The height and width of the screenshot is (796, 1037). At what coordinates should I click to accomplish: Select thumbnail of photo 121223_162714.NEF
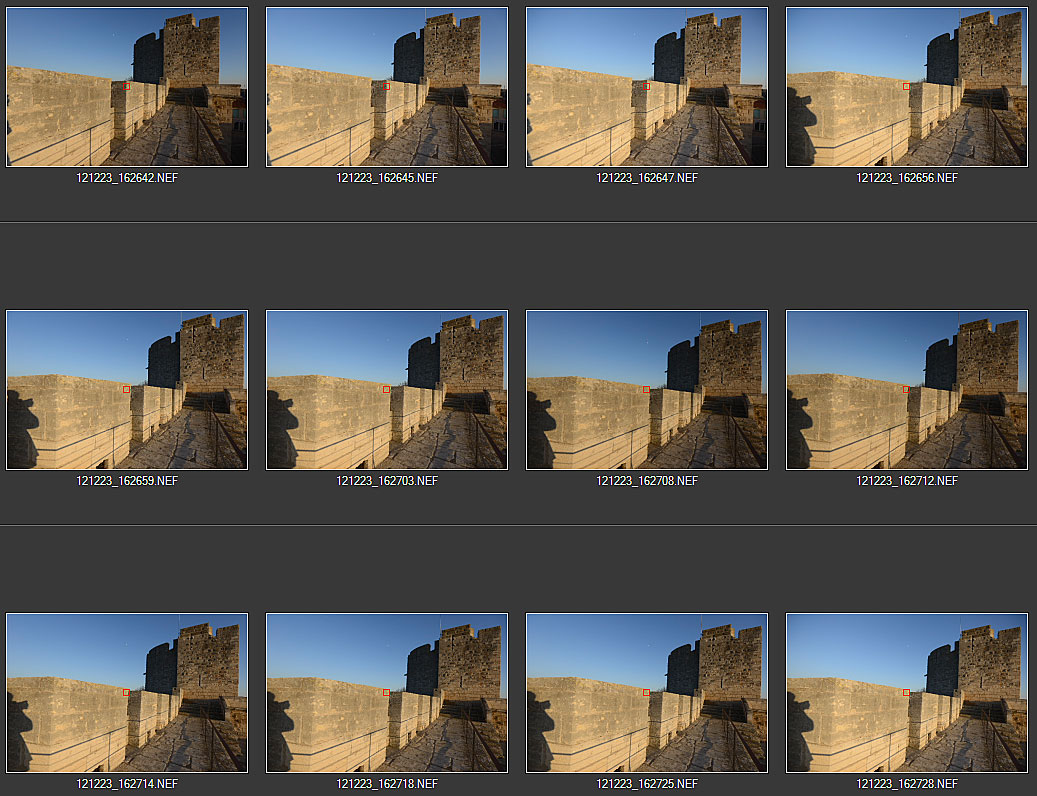[127, 693]
